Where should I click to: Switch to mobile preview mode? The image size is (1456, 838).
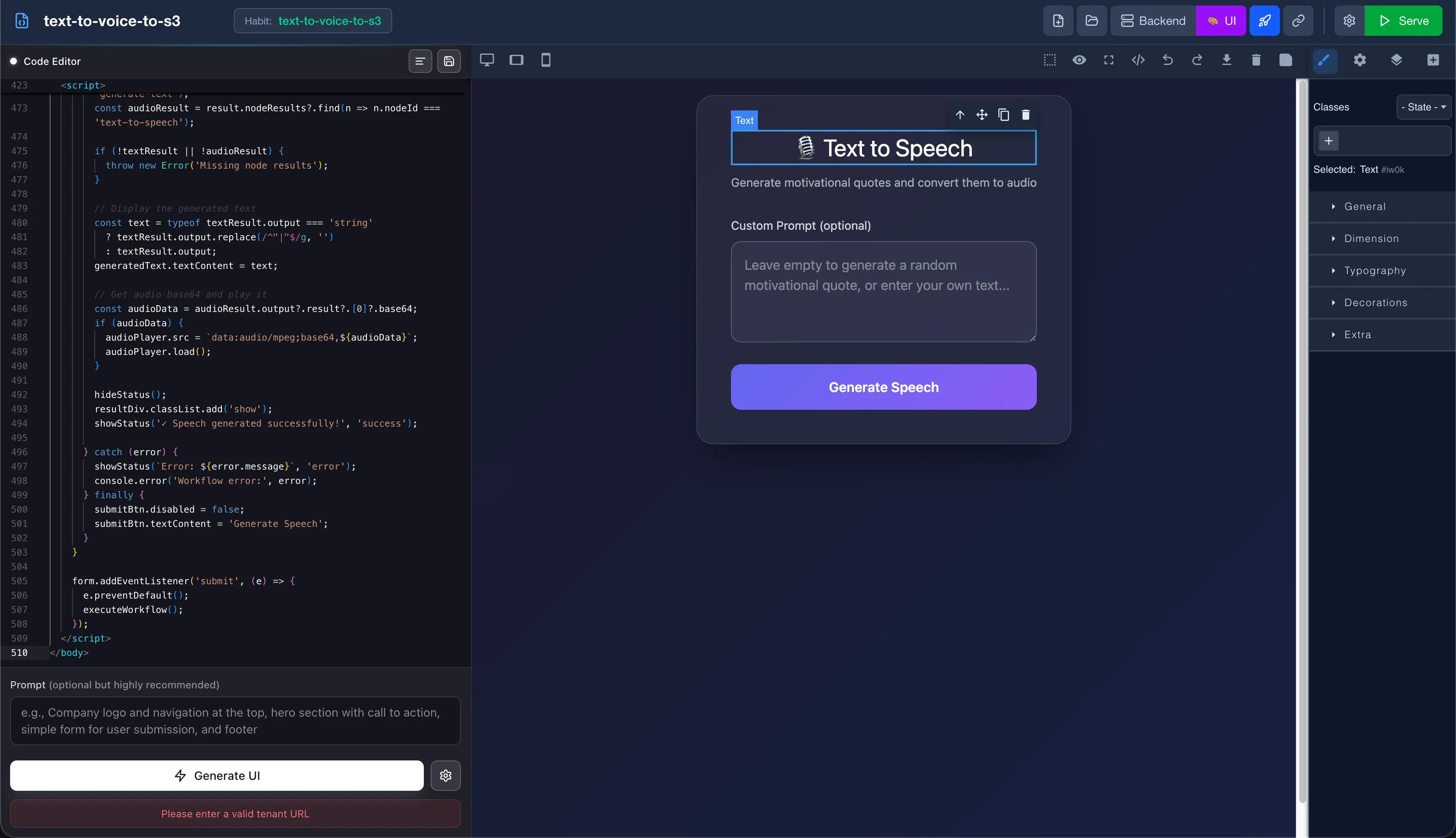[x=546, y=60]
